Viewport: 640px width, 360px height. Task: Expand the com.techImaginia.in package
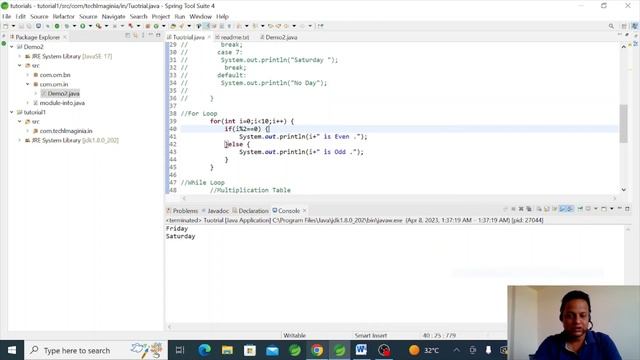28,131
